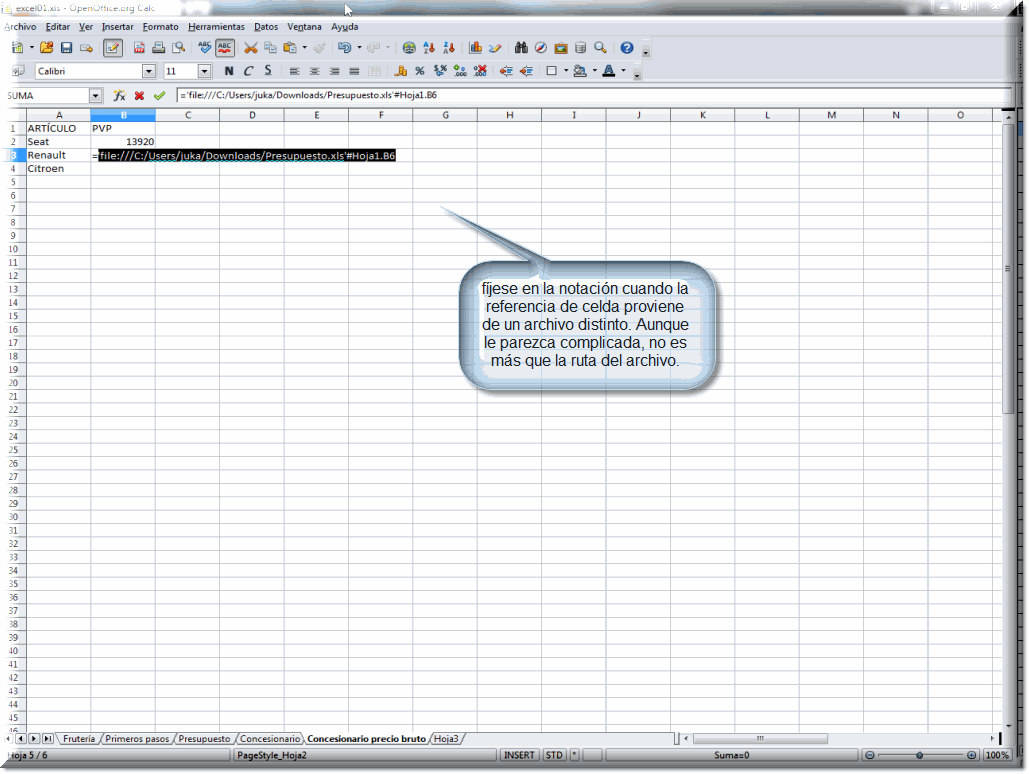Viewport: 1029px width, 774px height.
Task: Toggle INSERT mode in status bar
Action: pyautogui.click(x=519, y=755)
